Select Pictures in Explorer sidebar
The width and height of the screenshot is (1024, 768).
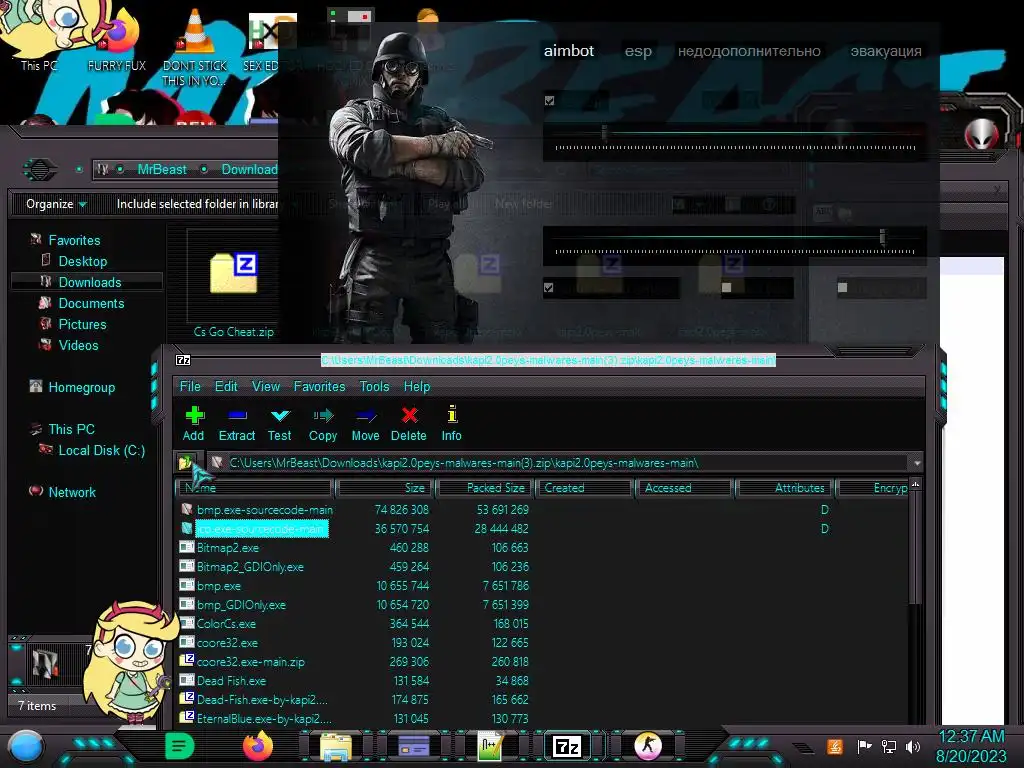point(82,324)
